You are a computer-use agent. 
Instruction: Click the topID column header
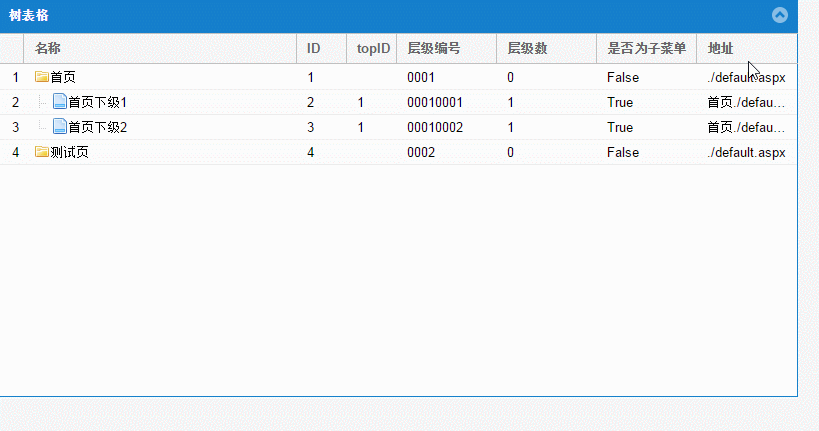372,49
